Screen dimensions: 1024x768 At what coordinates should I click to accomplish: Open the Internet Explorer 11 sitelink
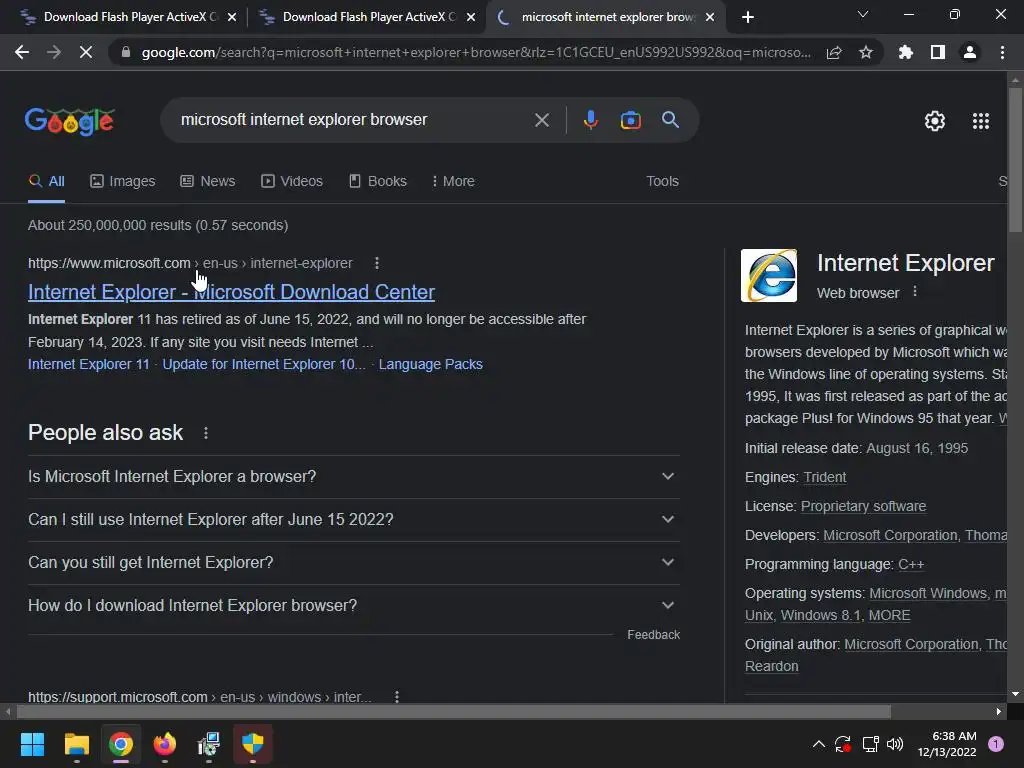89,364
